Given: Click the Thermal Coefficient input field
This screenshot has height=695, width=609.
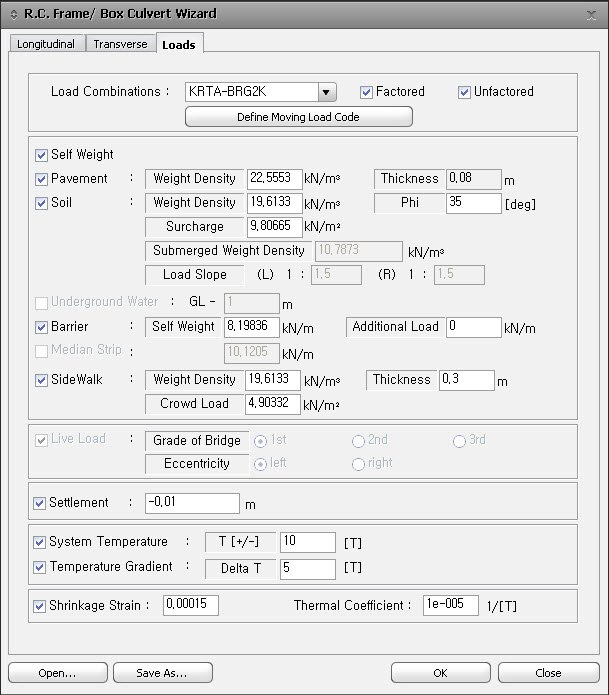Looking at the screenshot, I should pyautogui.click(x=451, y=605).
